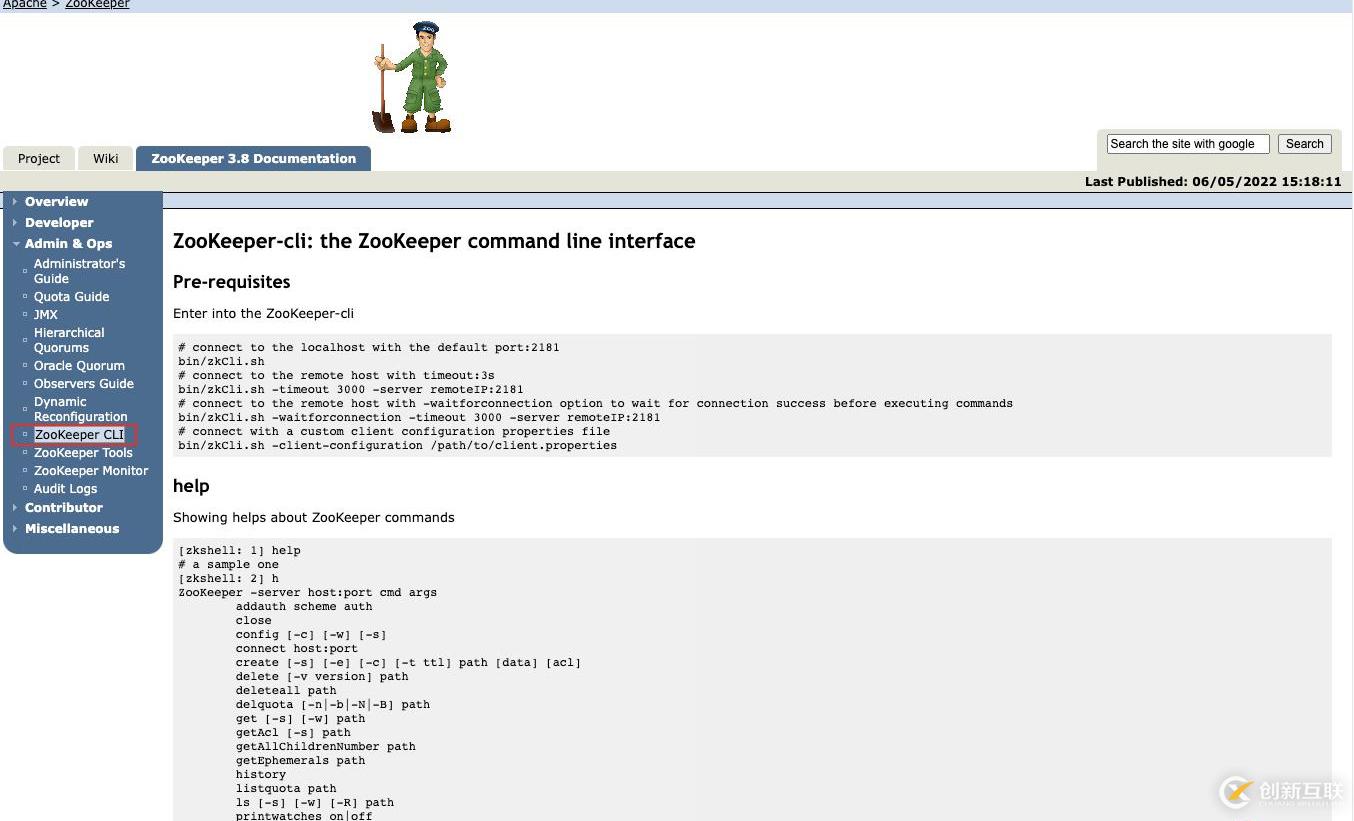1354x821 pixels.
Task: Open the Administrator's Guide page
Action: pyautogui.click(x=79, y=271)
